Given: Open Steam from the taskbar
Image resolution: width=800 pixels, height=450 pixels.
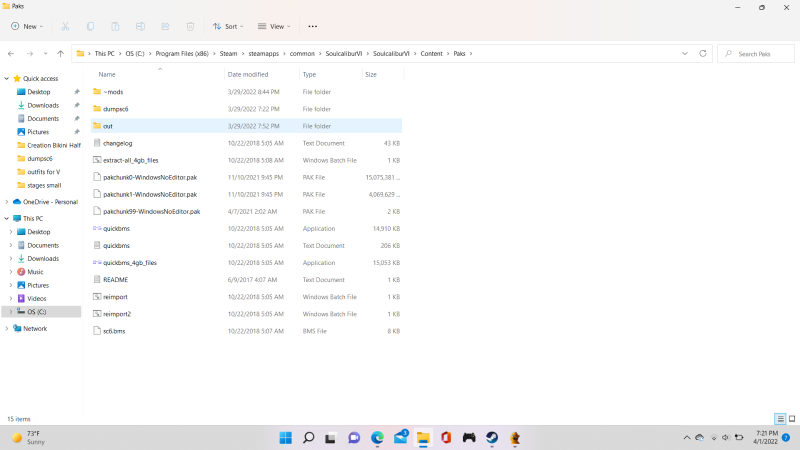Looking at the screenshot, I should pos(492,438).
